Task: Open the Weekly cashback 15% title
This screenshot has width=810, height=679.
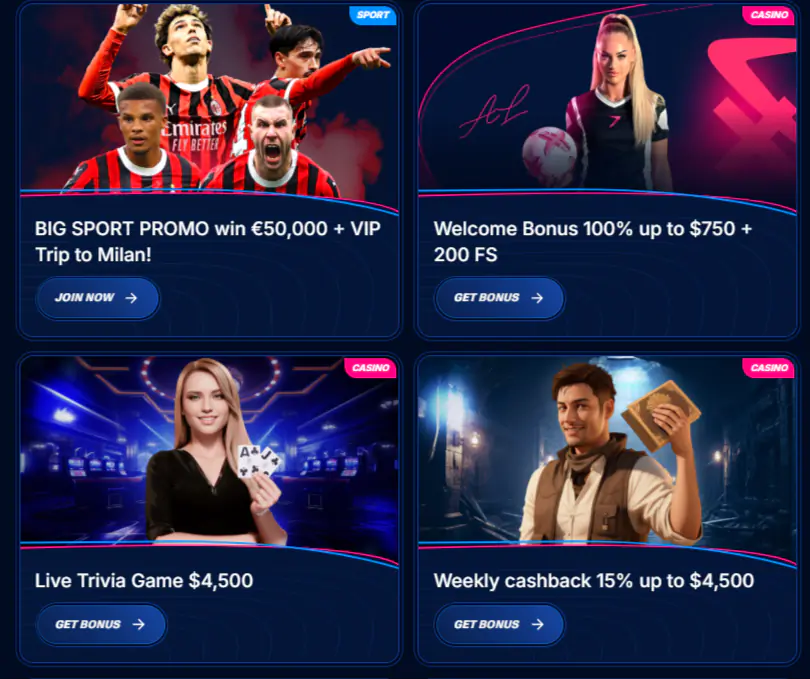Action: [594, 580]
